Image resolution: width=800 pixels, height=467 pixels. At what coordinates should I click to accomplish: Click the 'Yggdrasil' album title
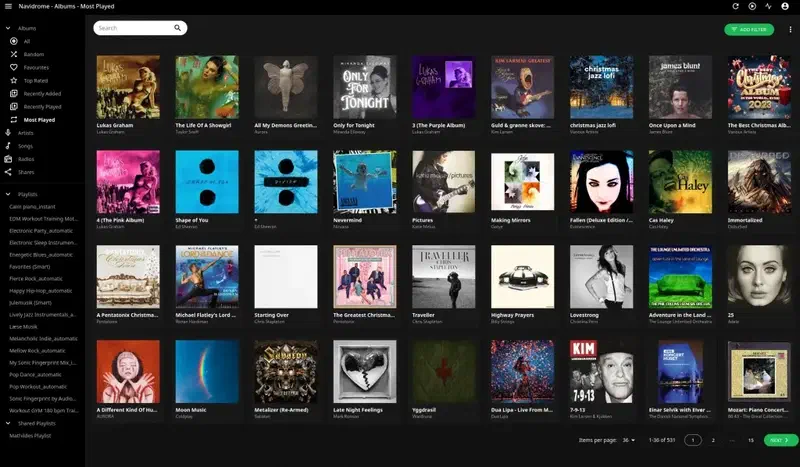(x=425, y=410)
